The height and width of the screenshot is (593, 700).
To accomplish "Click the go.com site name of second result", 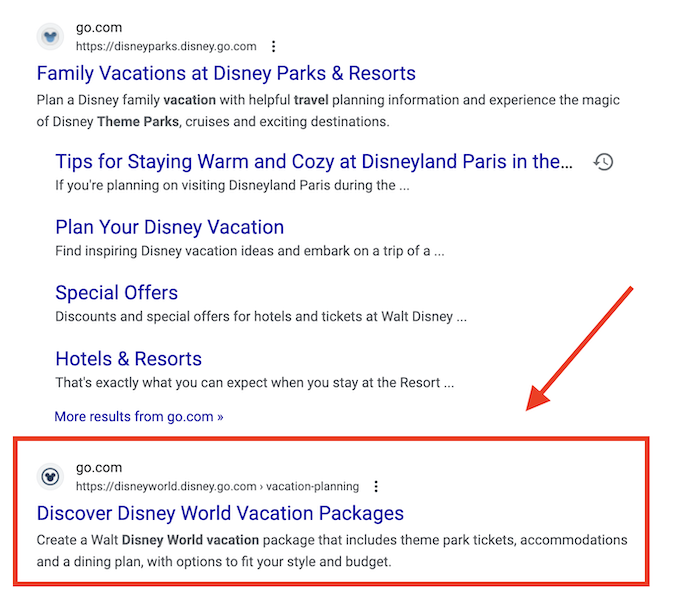I will click(99, 468).
